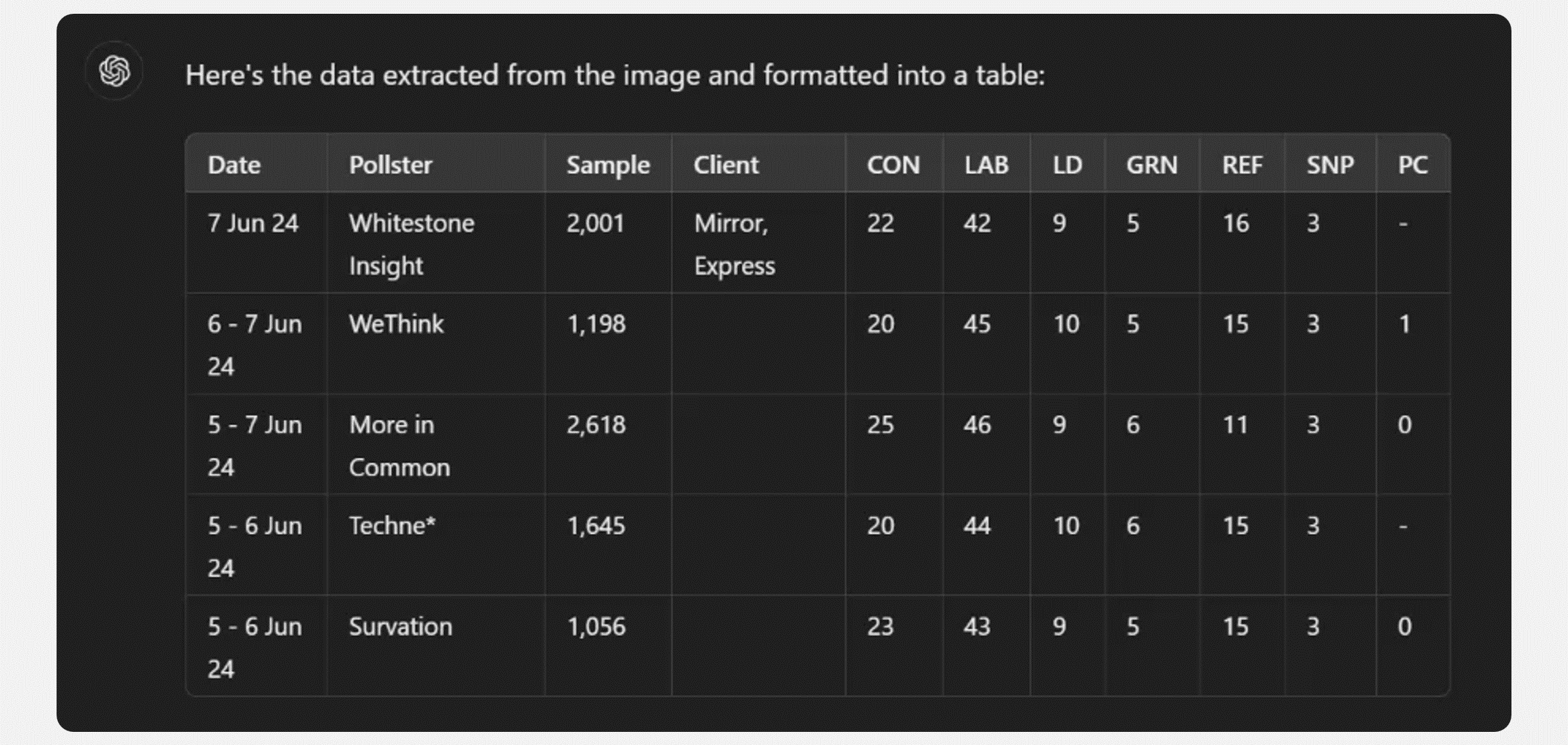Click the Mirror, Express client cell

pos(734,244)
